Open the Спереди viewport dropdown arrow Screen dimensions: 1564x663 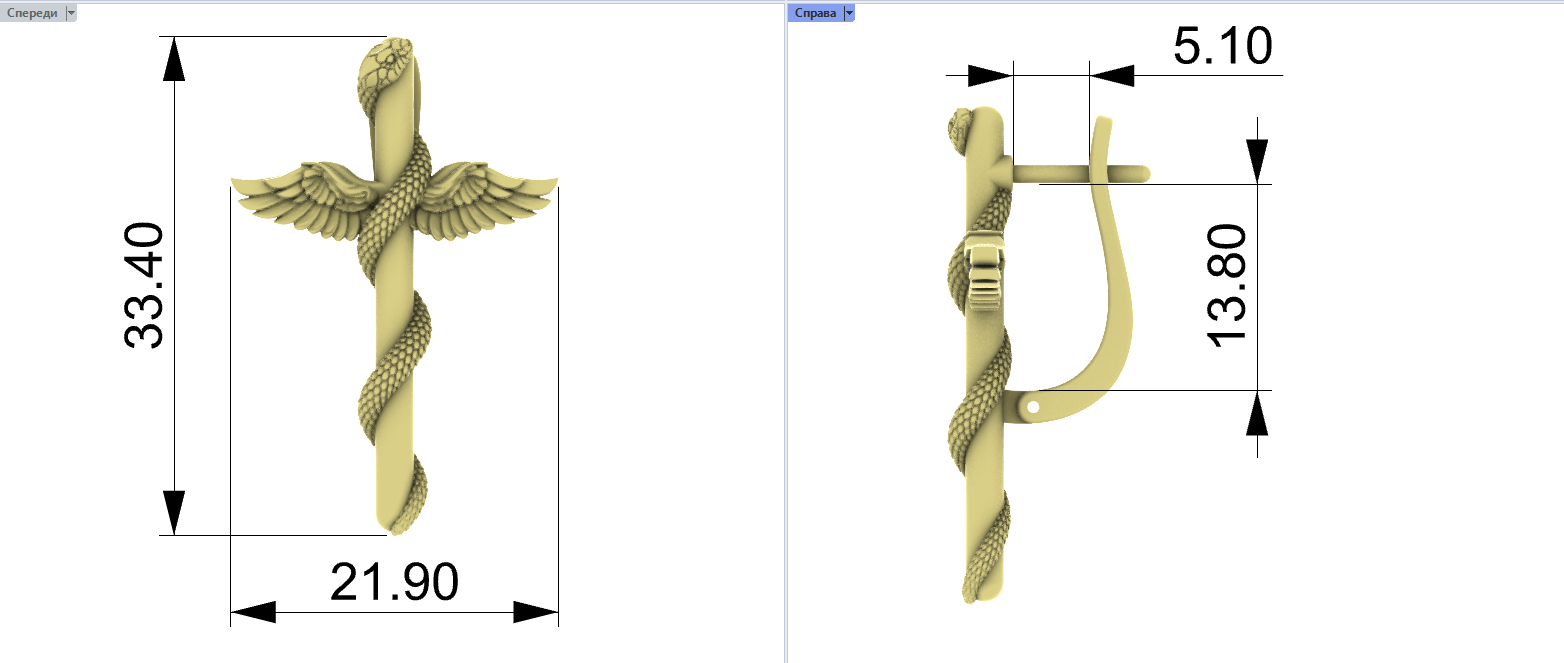pos(70,13)
